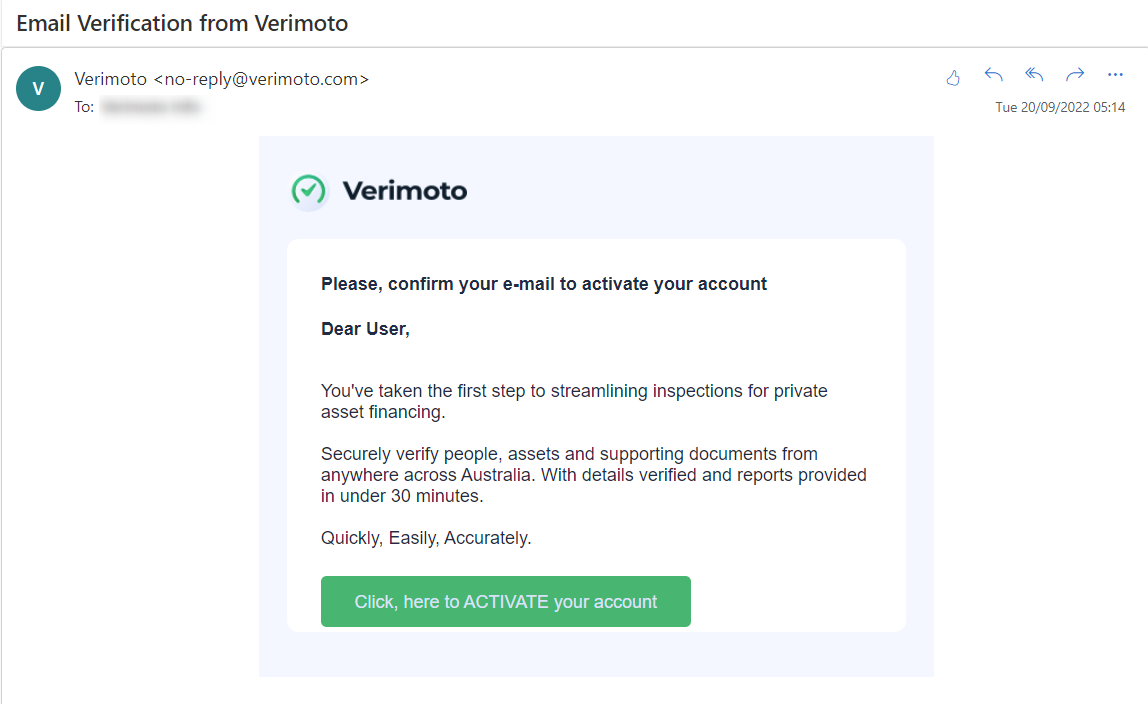Viewport: 1148px width, 704px height.
Task: Click the timestamp Tue 20/09/2022 05:14
Action: pyautogui.click(x=1060, y=106)
